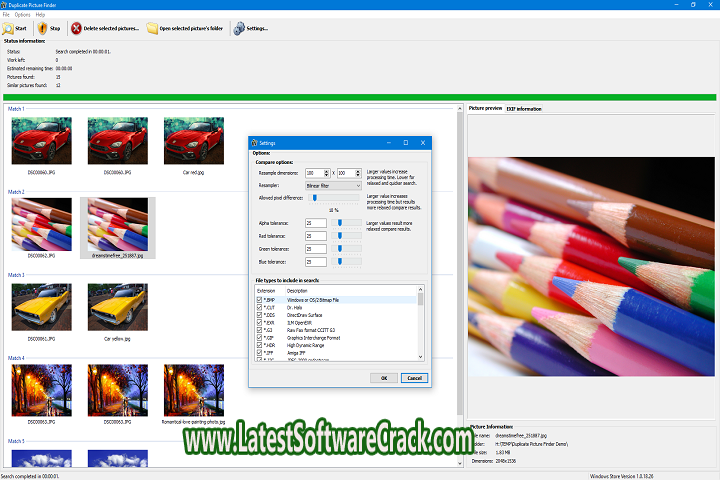720x480 pixels.
Task: Click the second Resample dimensions field
Action: pos(346,173)
